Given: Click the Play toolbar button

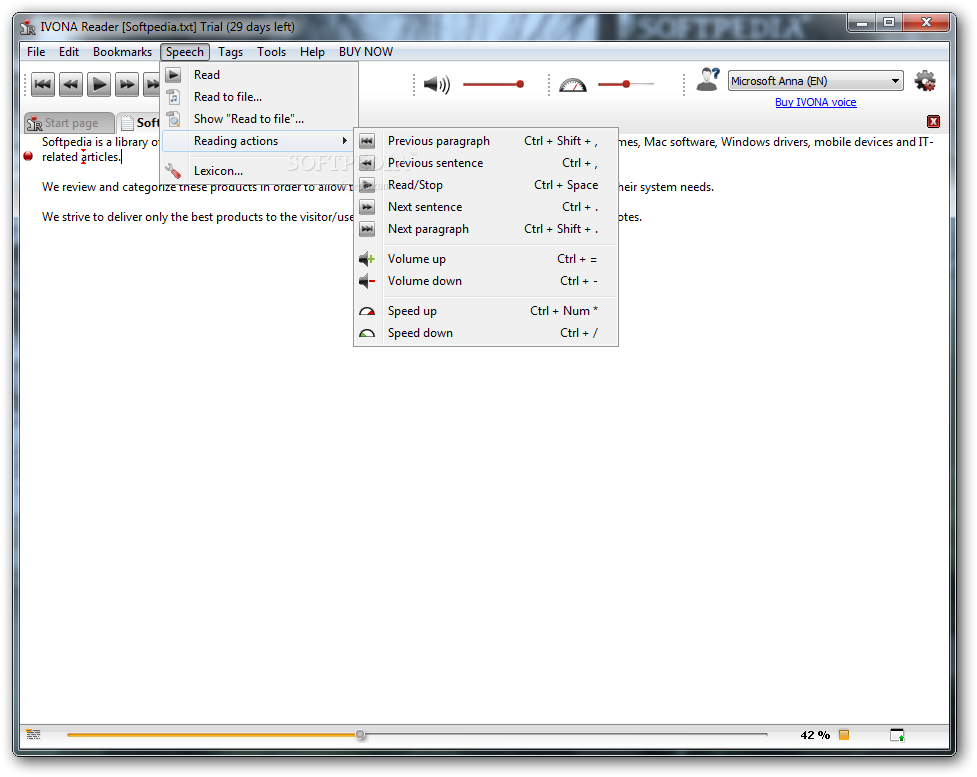Looking at the screenshot, I should pyautogui.click(x=99, y=85).
